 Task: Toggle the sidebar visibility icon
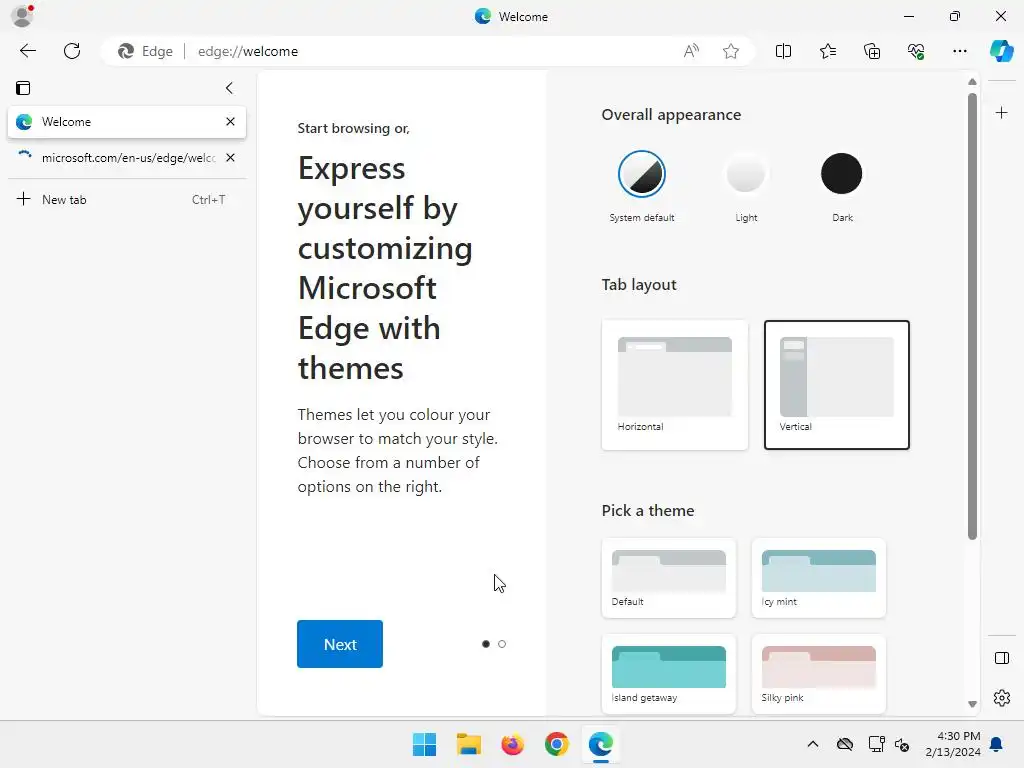(x=1001, y=658)
